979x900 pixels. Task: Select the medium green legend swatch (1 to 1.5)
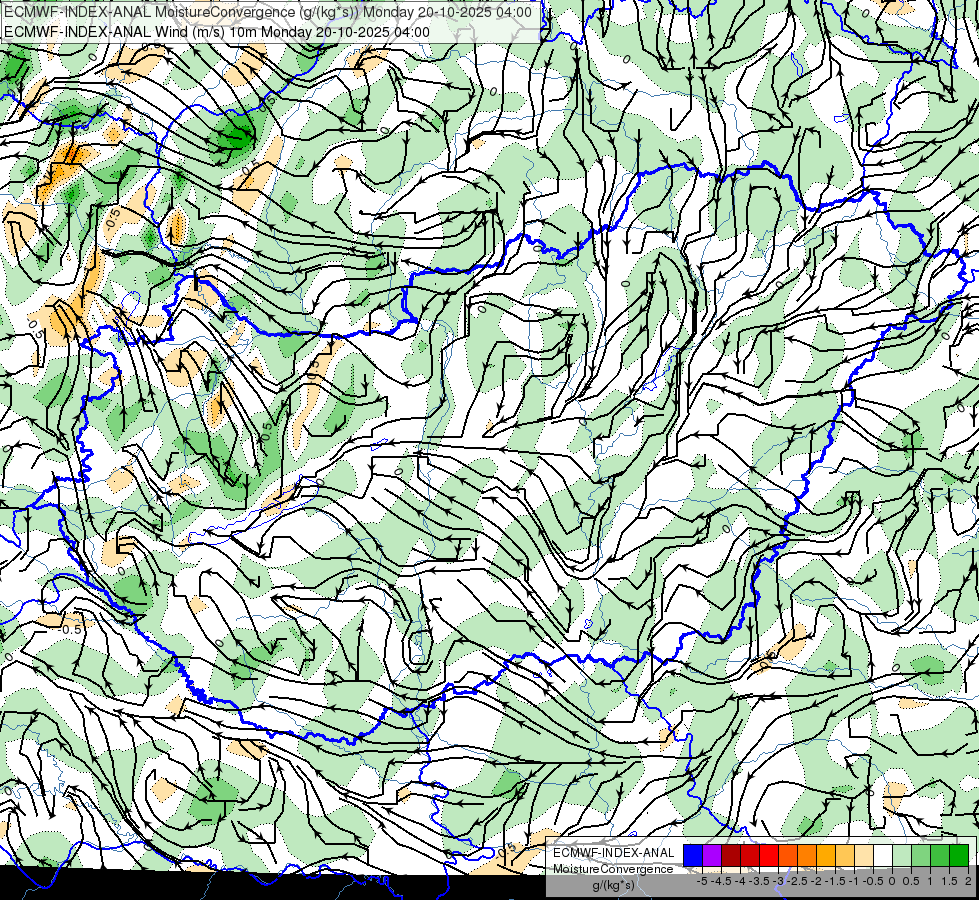940,856
